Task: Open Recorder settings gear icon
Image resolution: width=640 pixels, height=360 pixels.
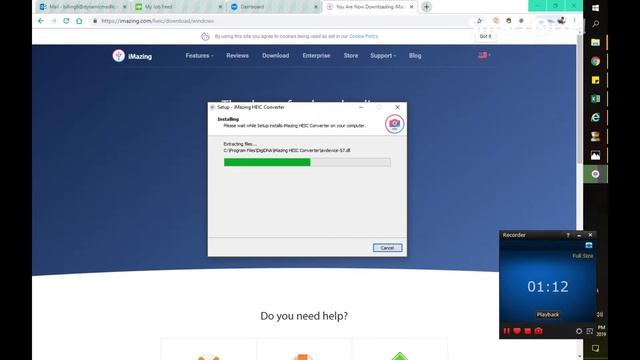Action: tap(579, 331)
